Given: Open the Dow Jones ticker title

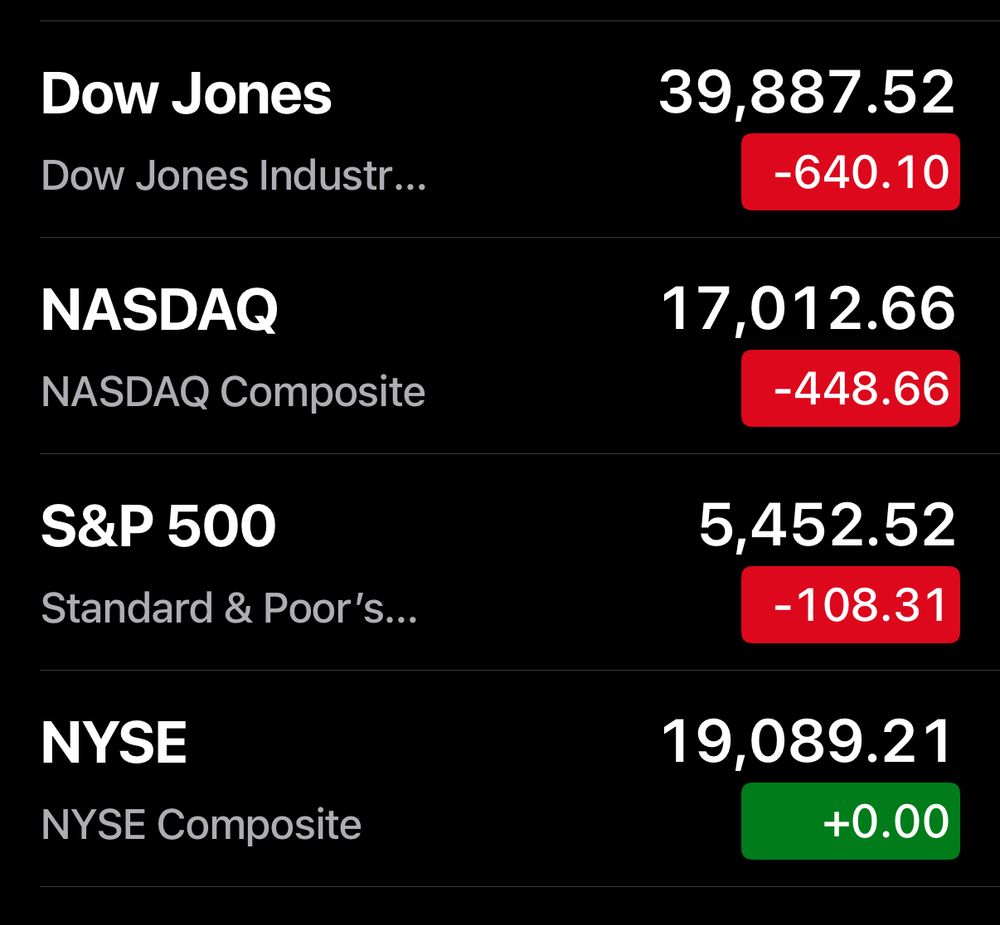Looking at the screenshot, I should (x=186, y=94).
